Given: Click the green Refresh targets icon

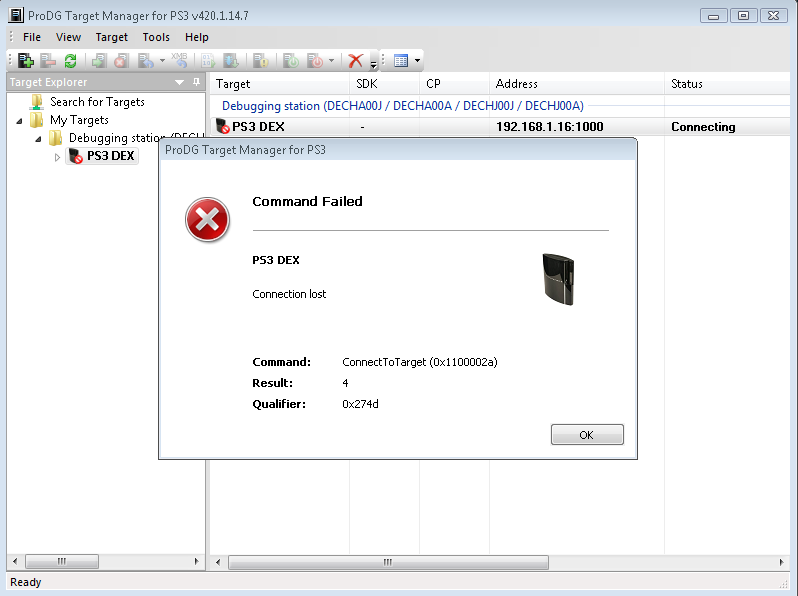Looking at the screenshot, I should (70, 61).
